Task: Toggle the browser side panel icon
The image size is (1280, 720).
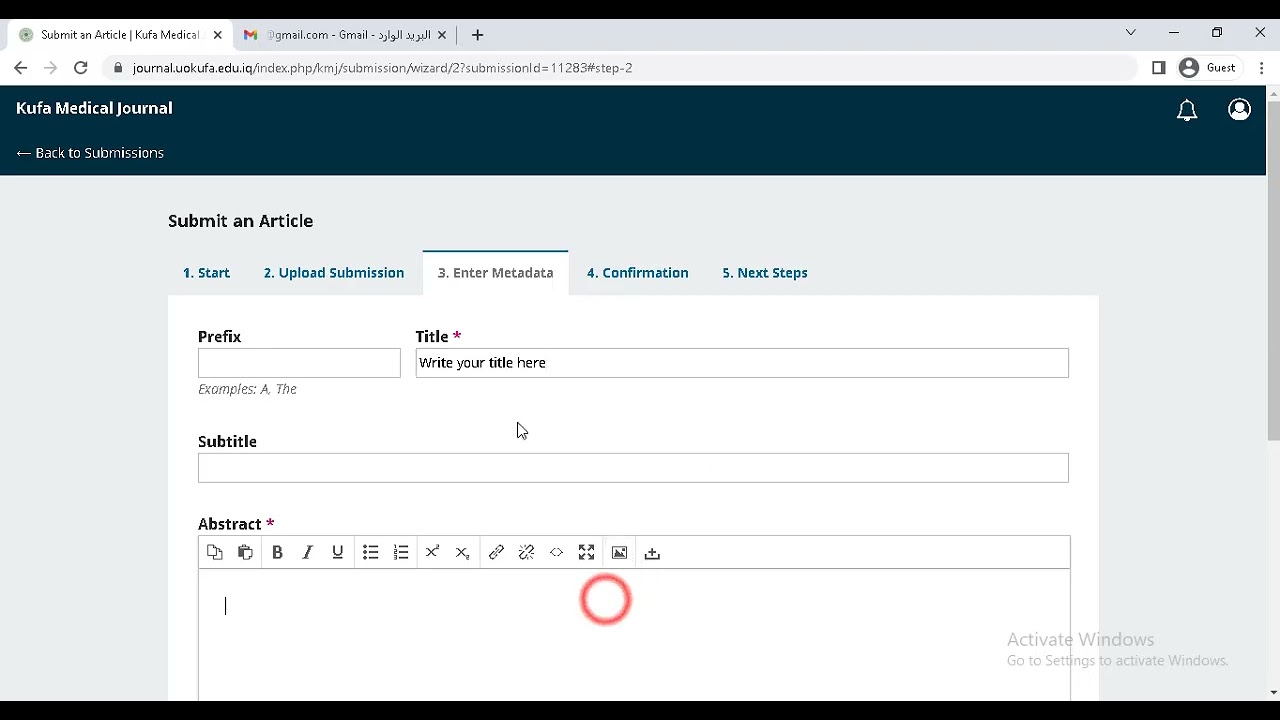Action: click(x=1158, y=68)
